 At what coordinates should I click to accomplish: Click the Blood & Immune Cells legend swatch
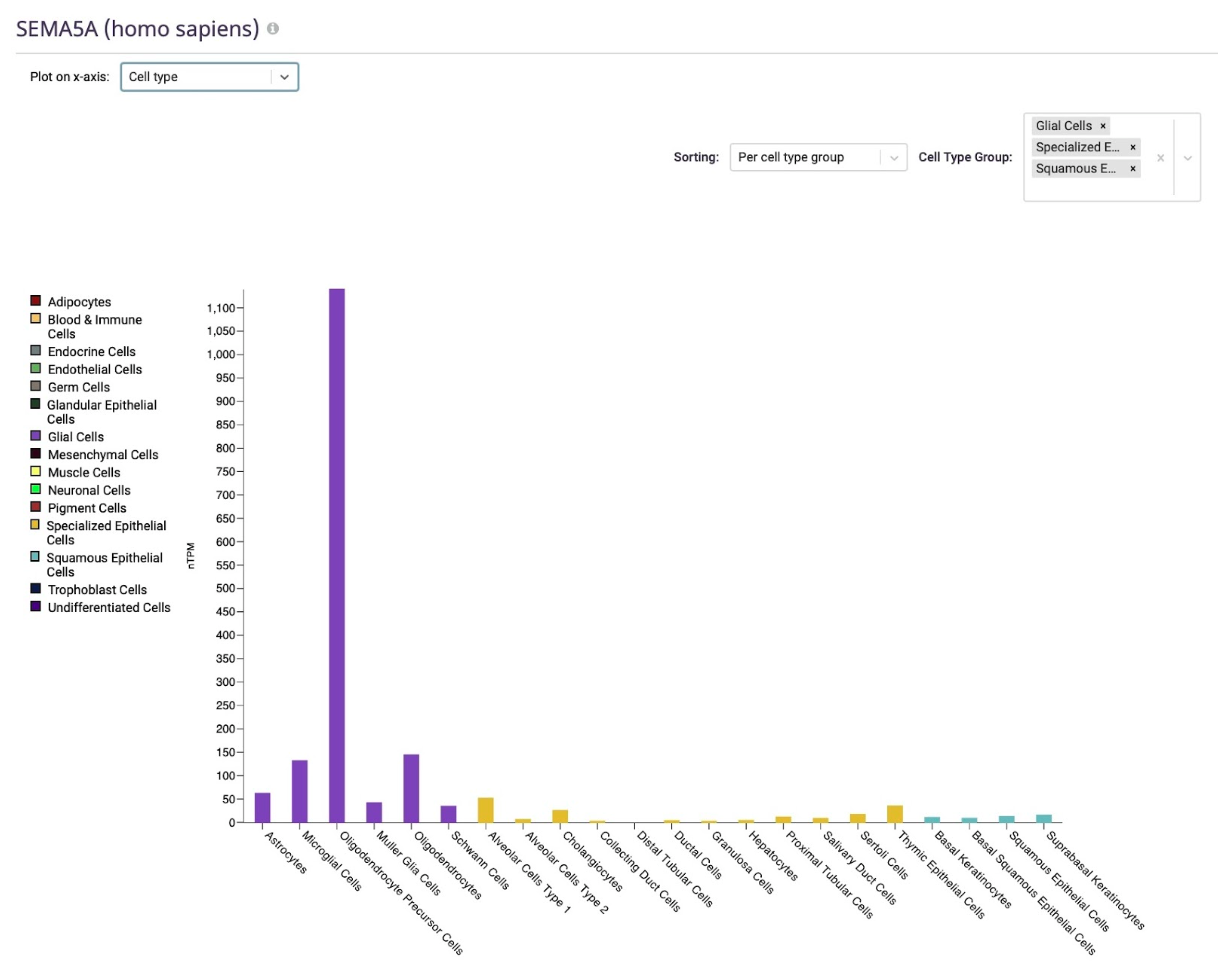(x=35, y=319)
